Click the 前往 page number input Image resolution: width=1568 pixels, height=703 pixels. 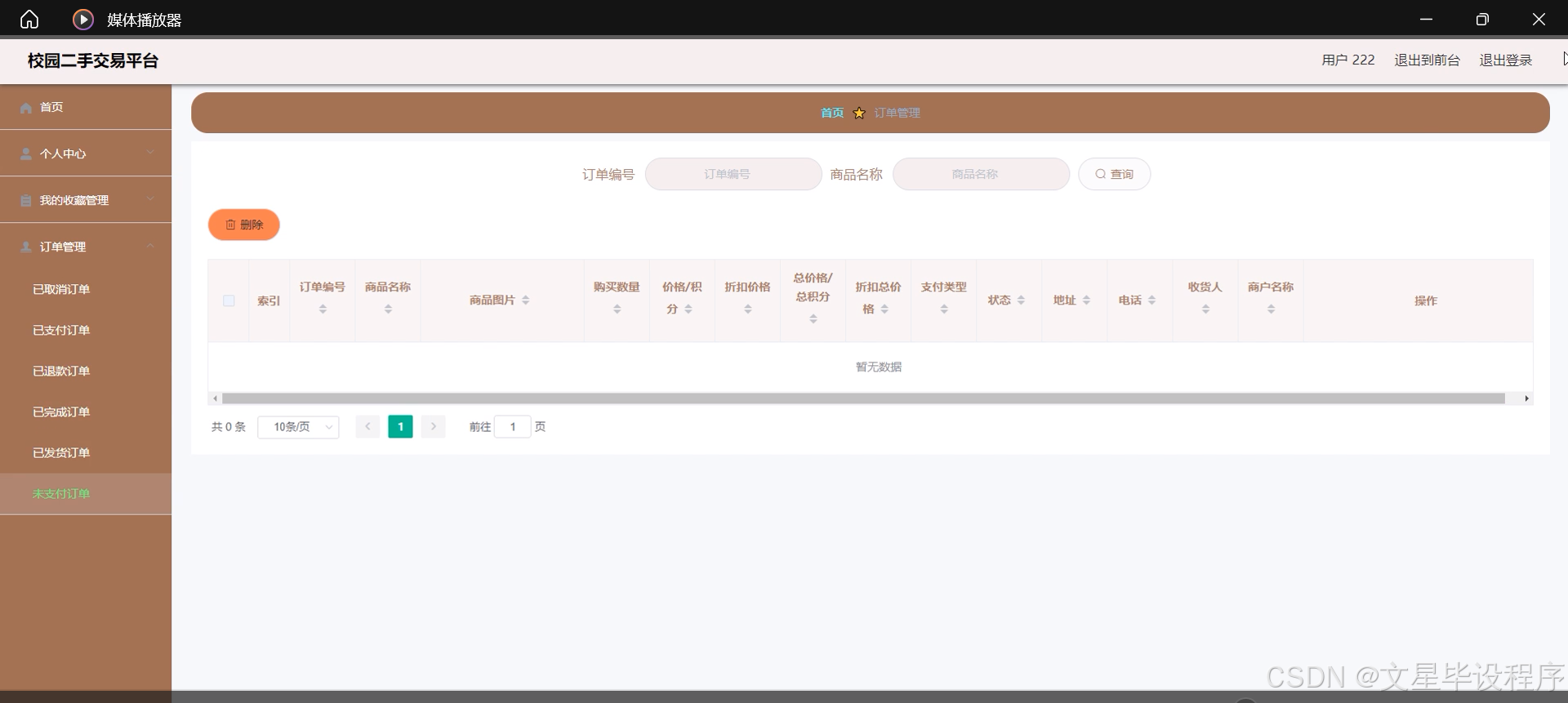point(513,427)
